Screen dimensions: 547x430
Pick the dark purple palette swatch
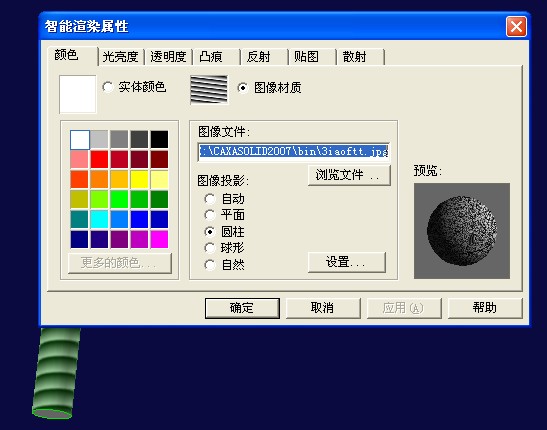99,239
